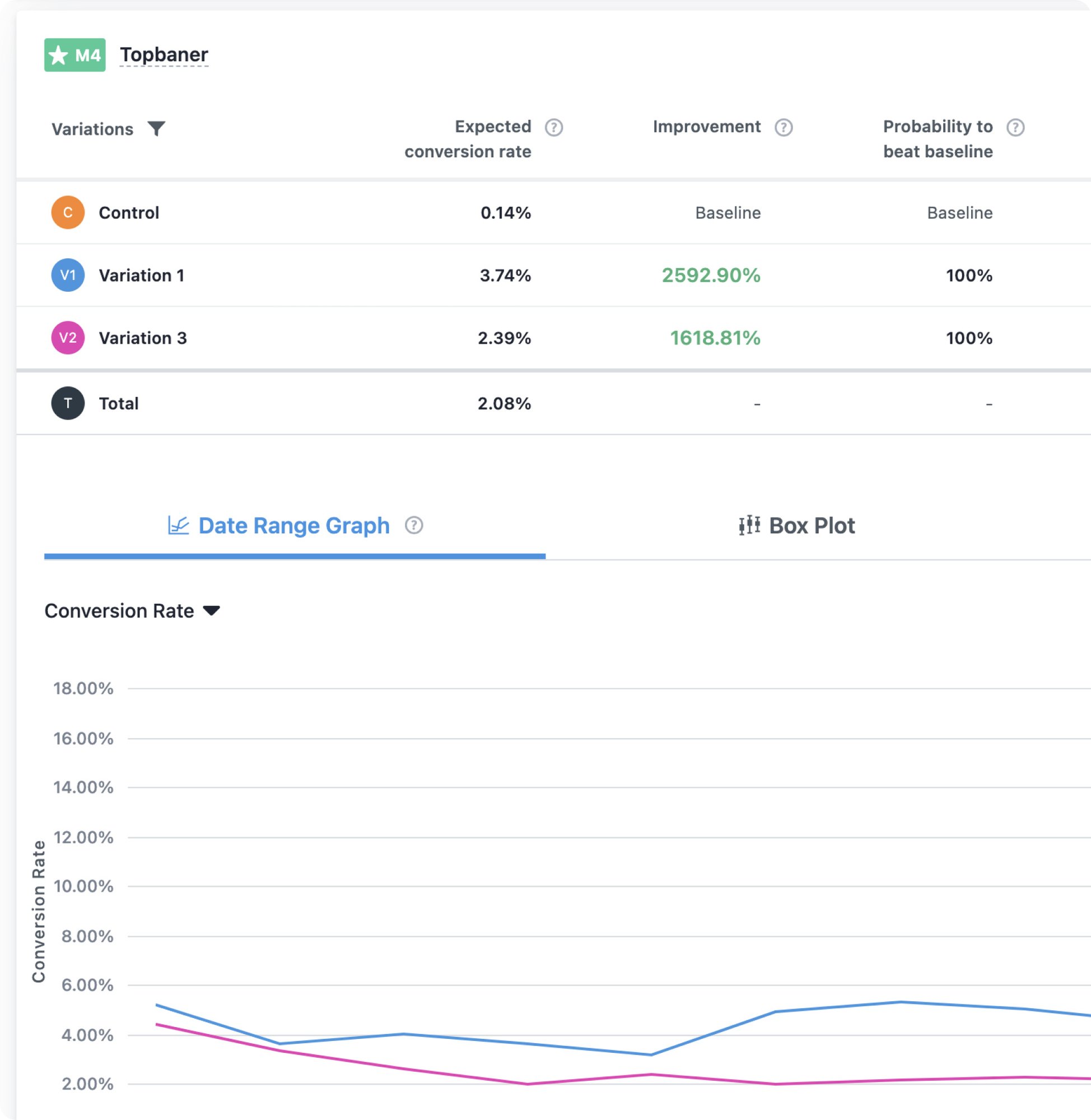Select the Variation 3 row label
The image size is (1091, 1120).
tap(143, 338)
